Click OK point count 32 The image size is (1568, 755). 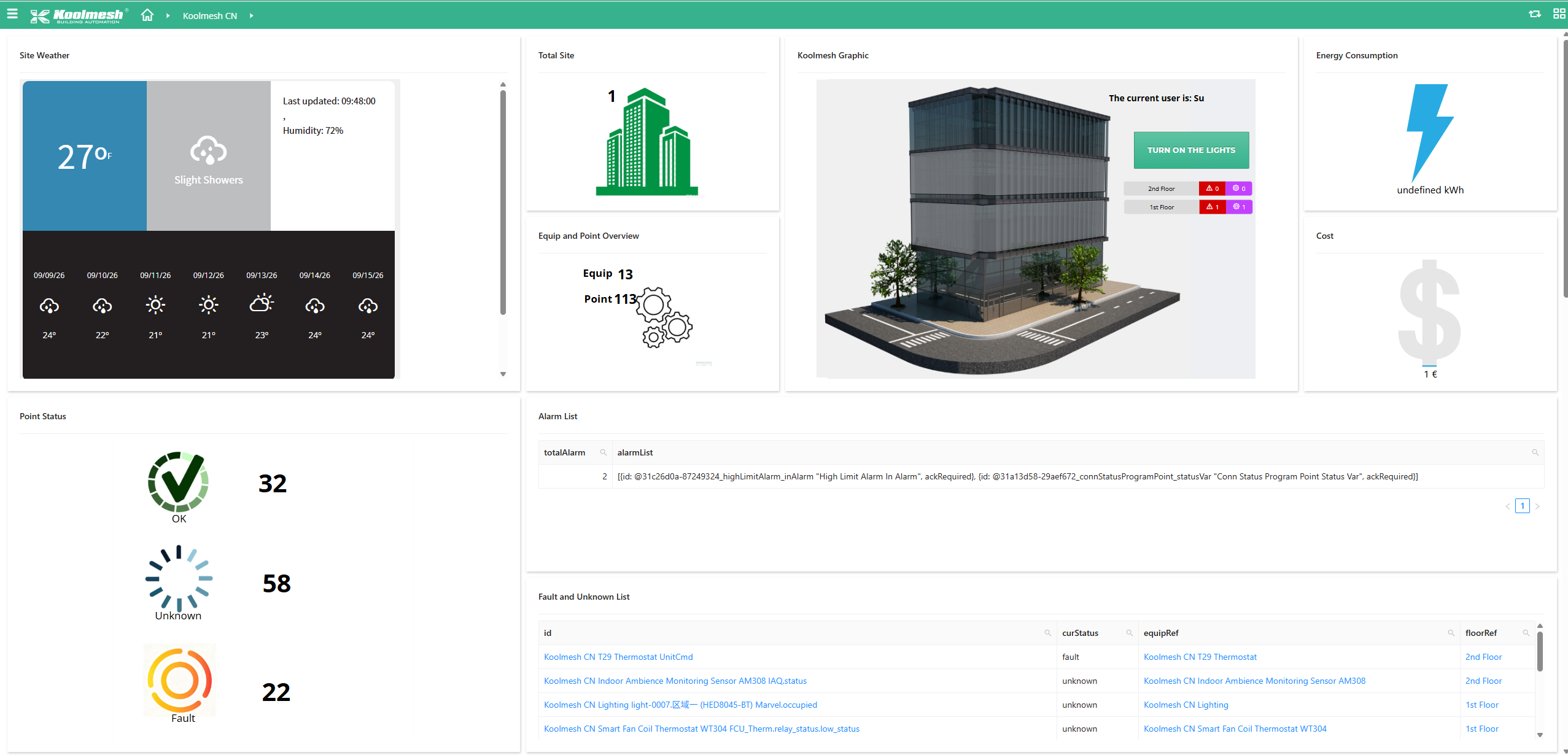273,484
